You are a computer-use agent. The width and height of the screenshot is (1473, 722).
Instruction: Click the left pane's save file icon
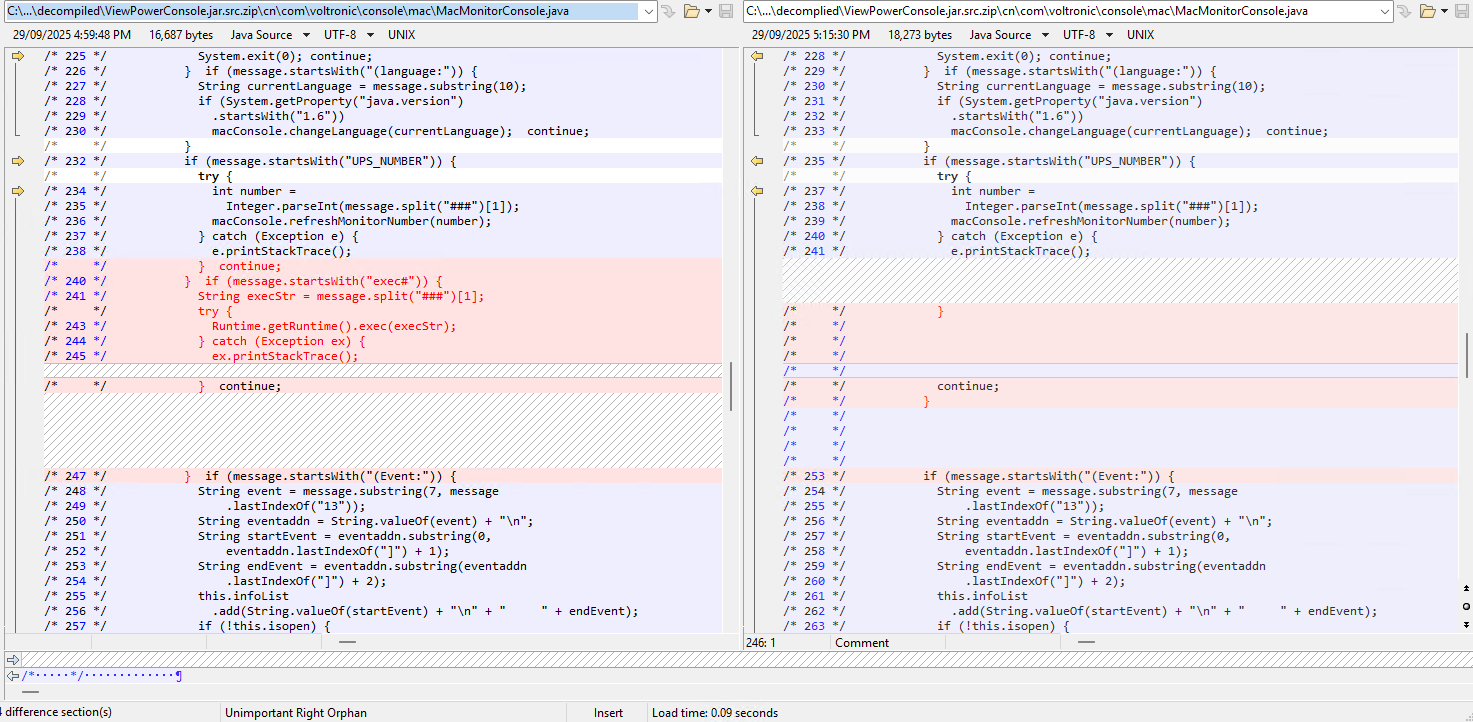tap(726, 11)
